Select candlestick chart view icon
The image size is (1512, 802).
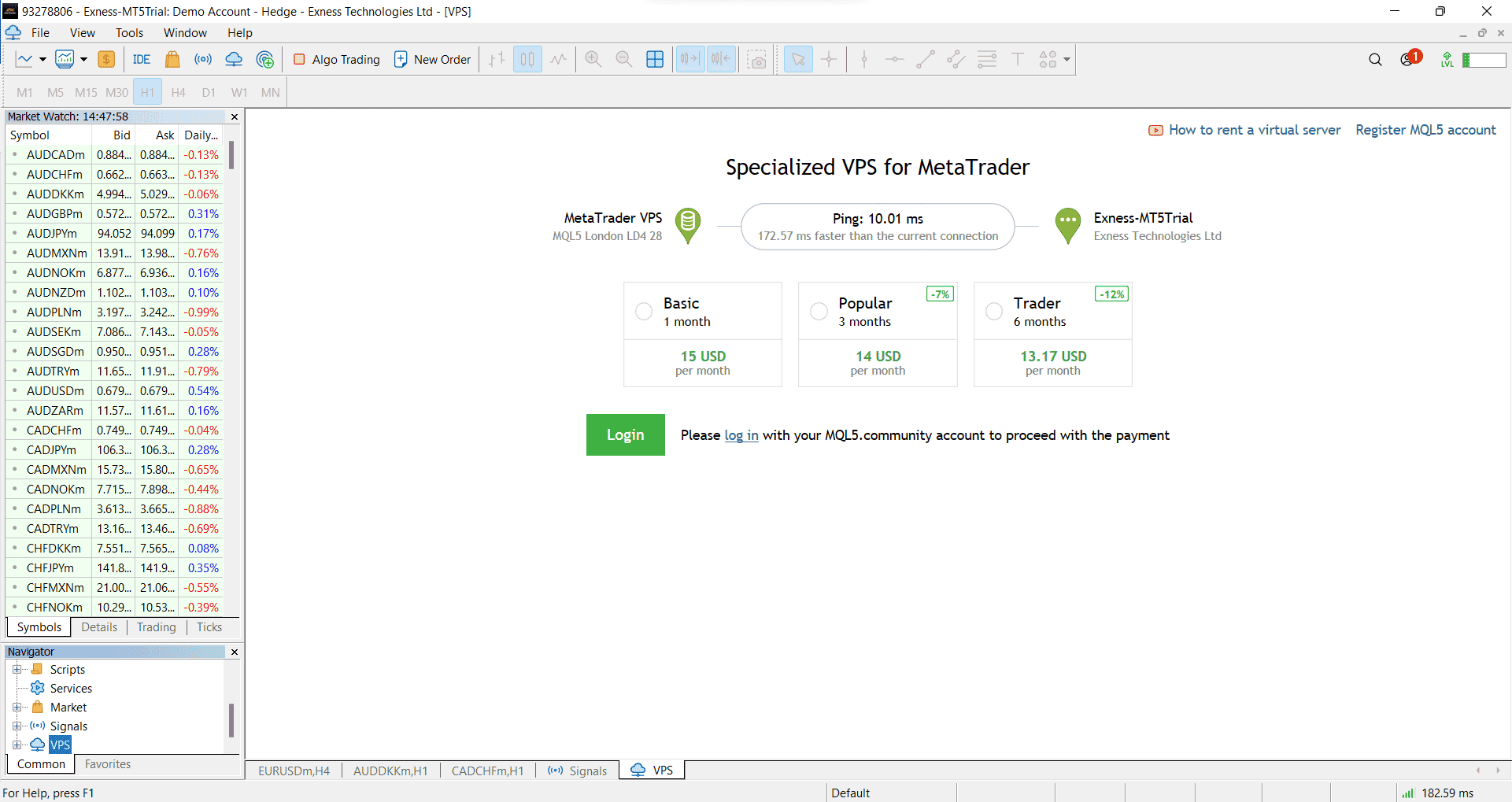tap(527, 59)
